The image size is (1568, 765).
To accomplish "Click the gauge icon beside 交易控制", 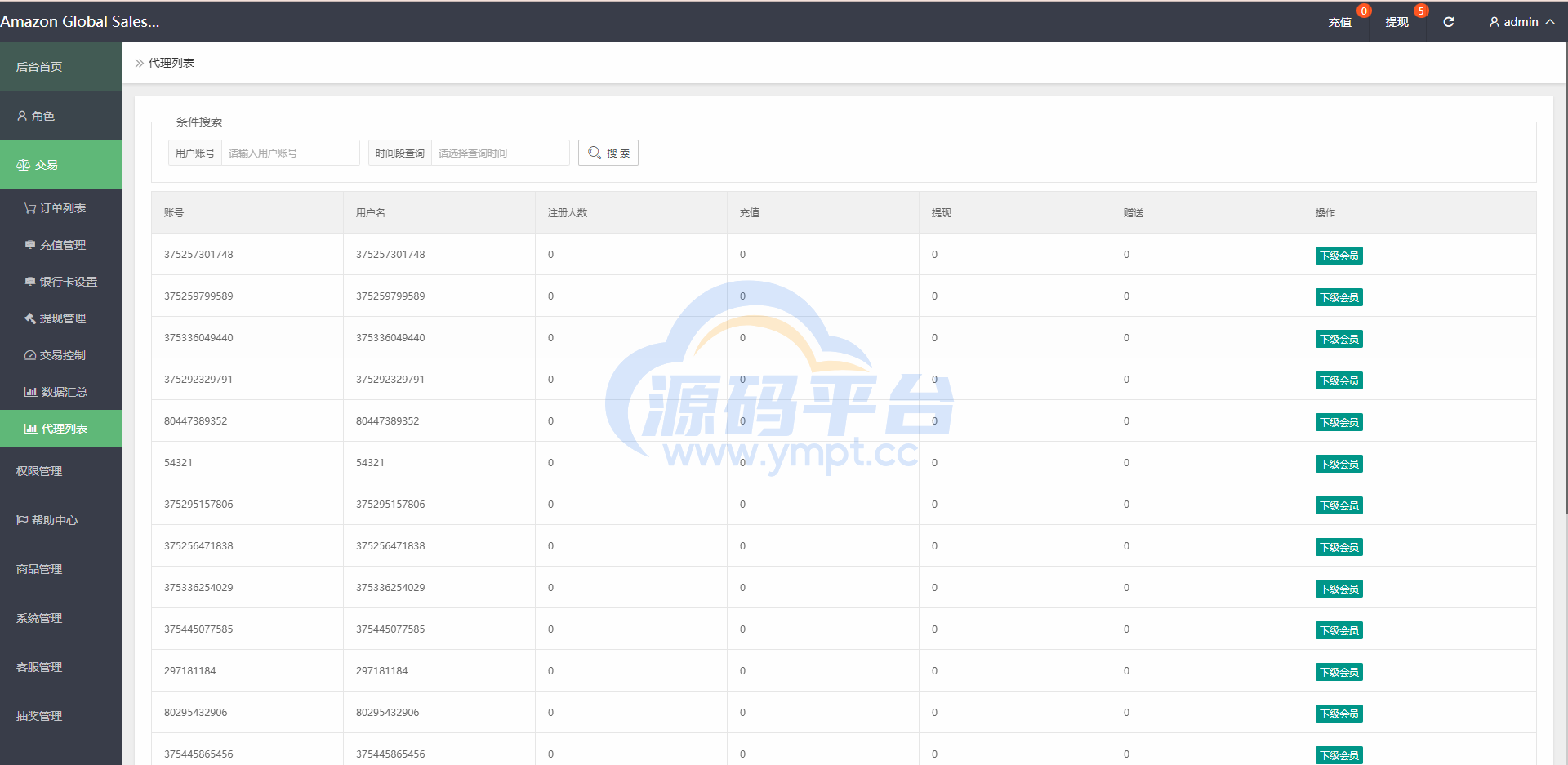I will [x=30, y=355].
